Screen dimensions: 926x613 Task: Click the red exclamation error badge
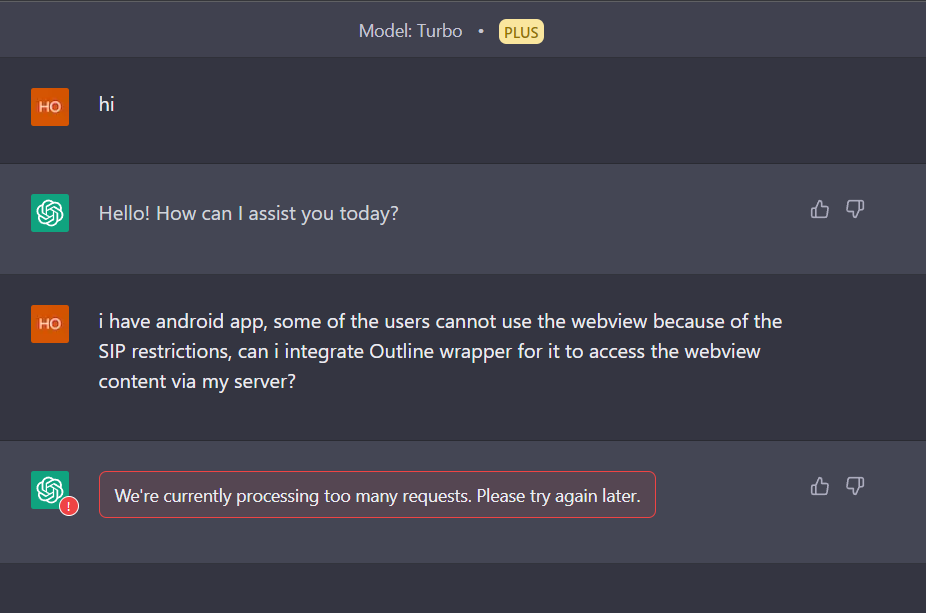[69, 506]
